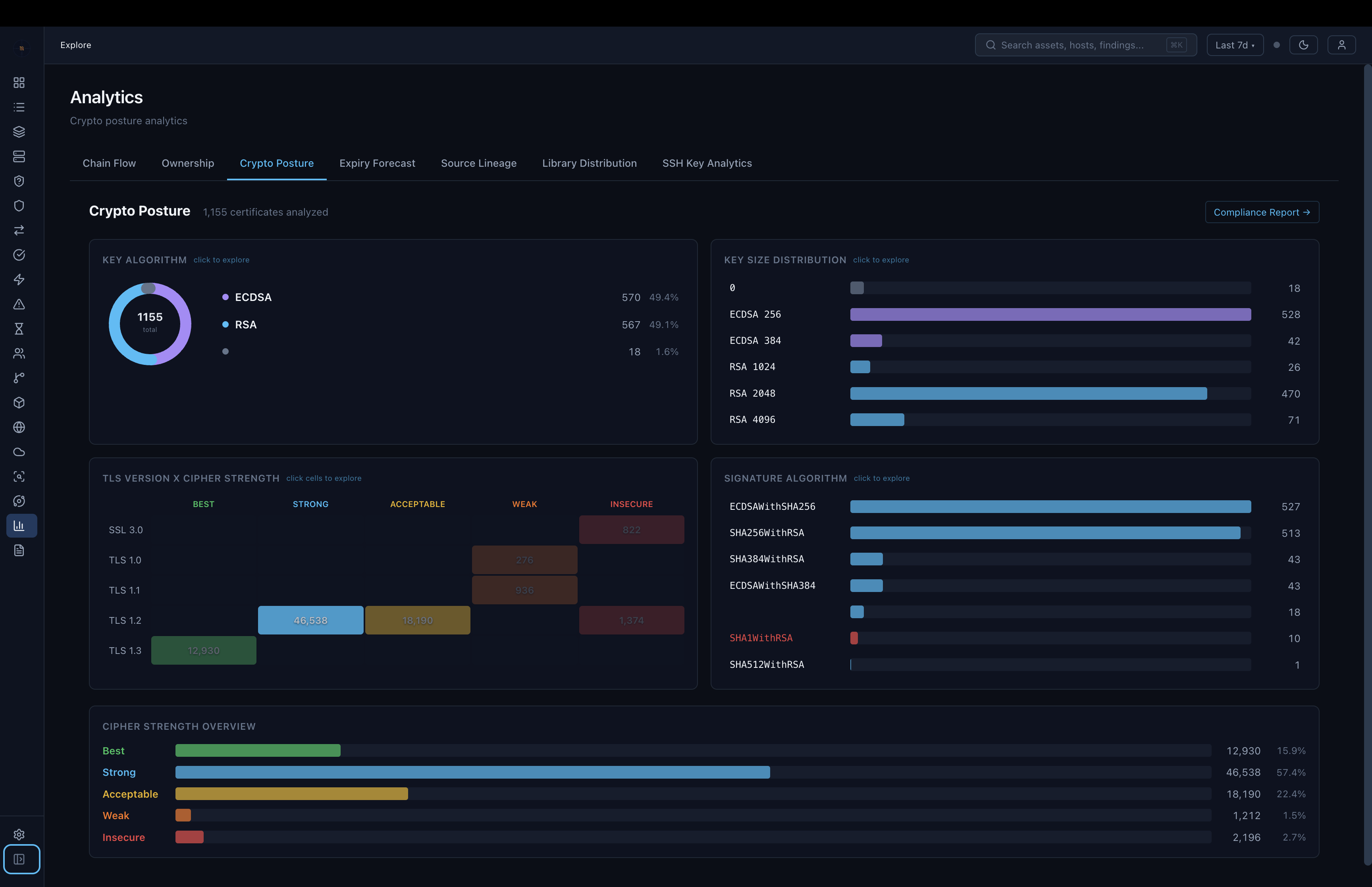Viewport: 1372px width, 887px height.
Task: Open the warning triangle sidebar icon
Action: click(x=19, y=304)
